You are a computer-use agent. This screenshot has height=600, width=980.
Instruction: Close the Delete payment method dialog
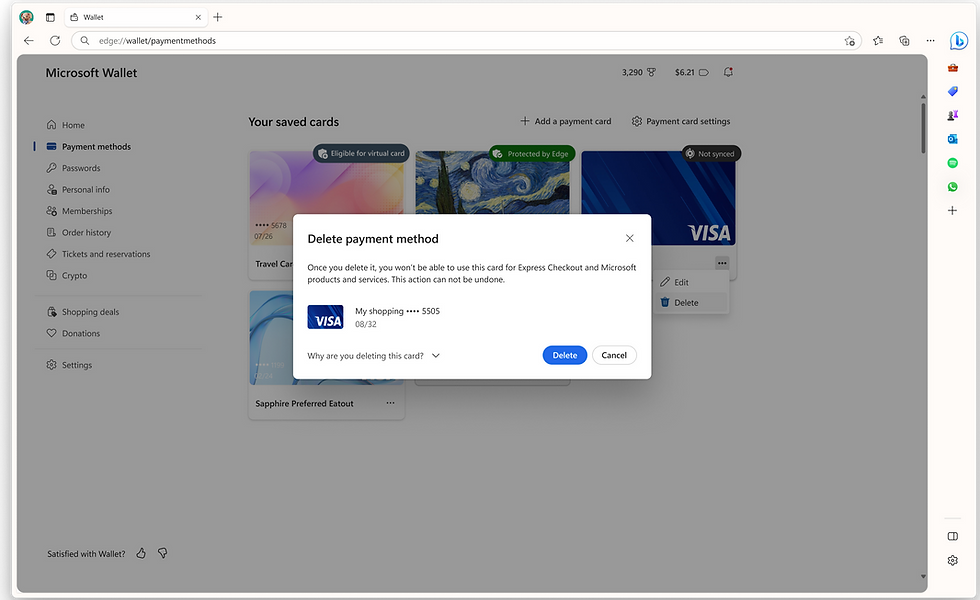pyautogui.click(x=629, y=238)
